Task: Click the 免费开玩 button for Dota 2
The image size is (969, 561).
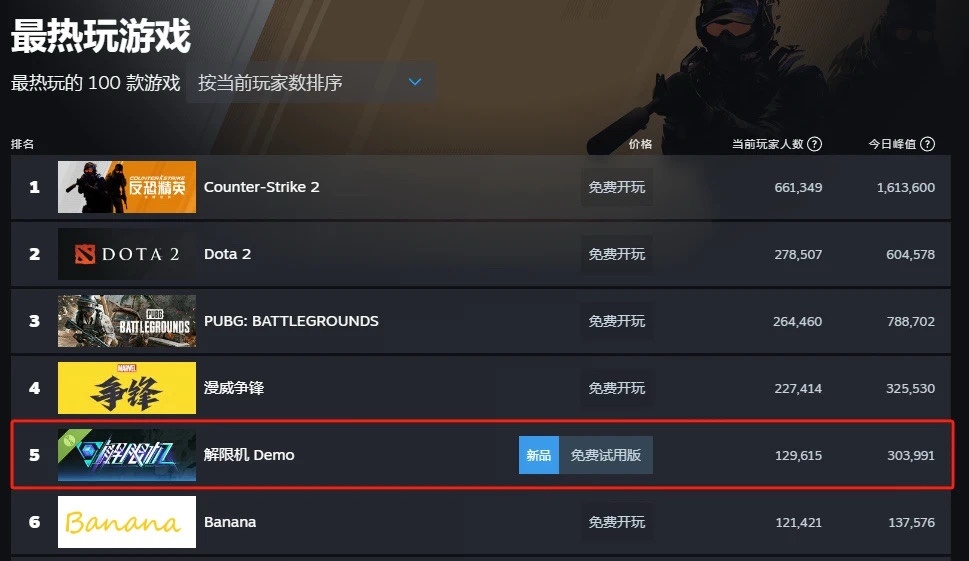Action: coord(617,254)
